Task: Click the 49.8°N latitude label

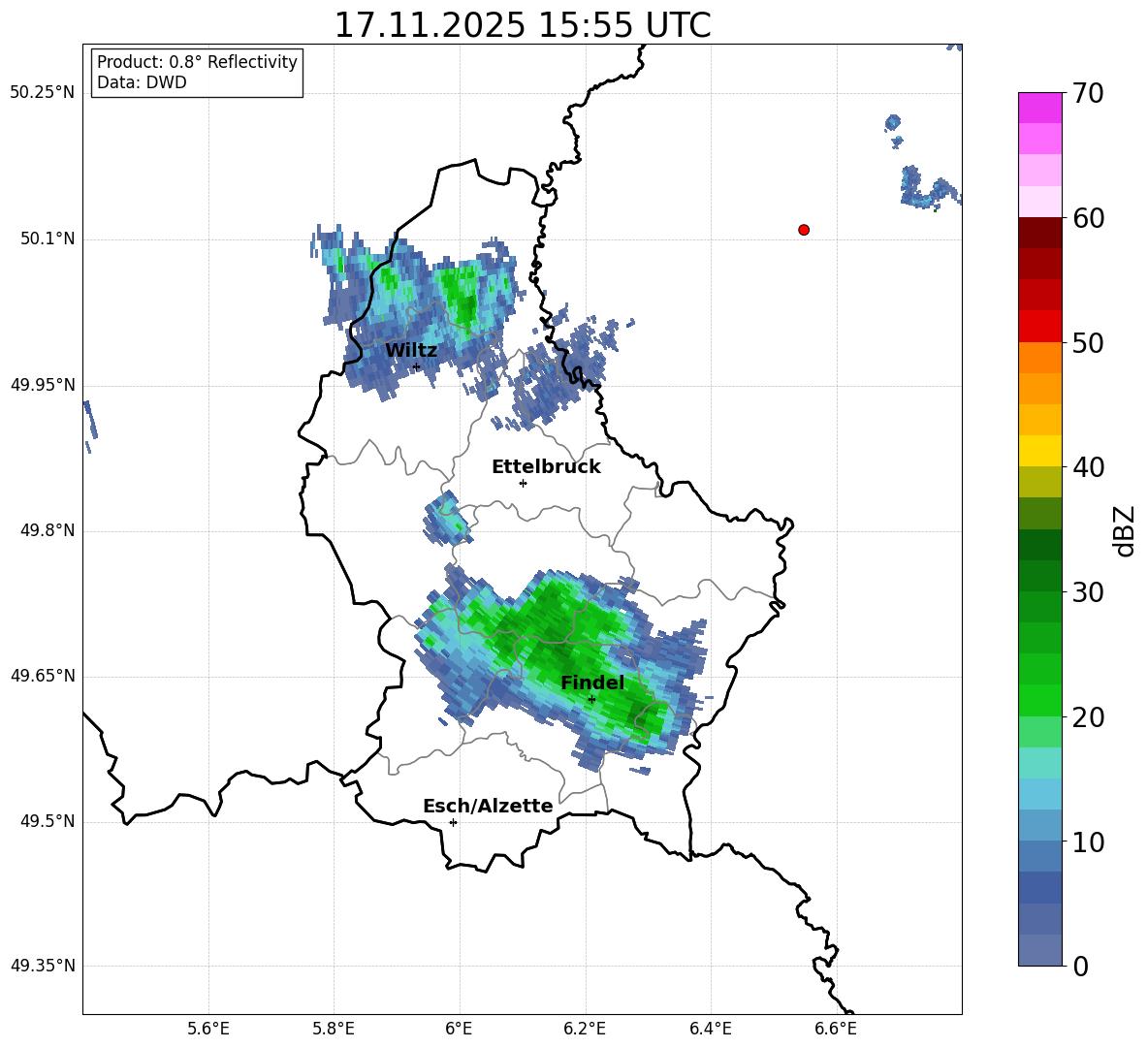Action: pyautogui.click(x=48, y=530)
